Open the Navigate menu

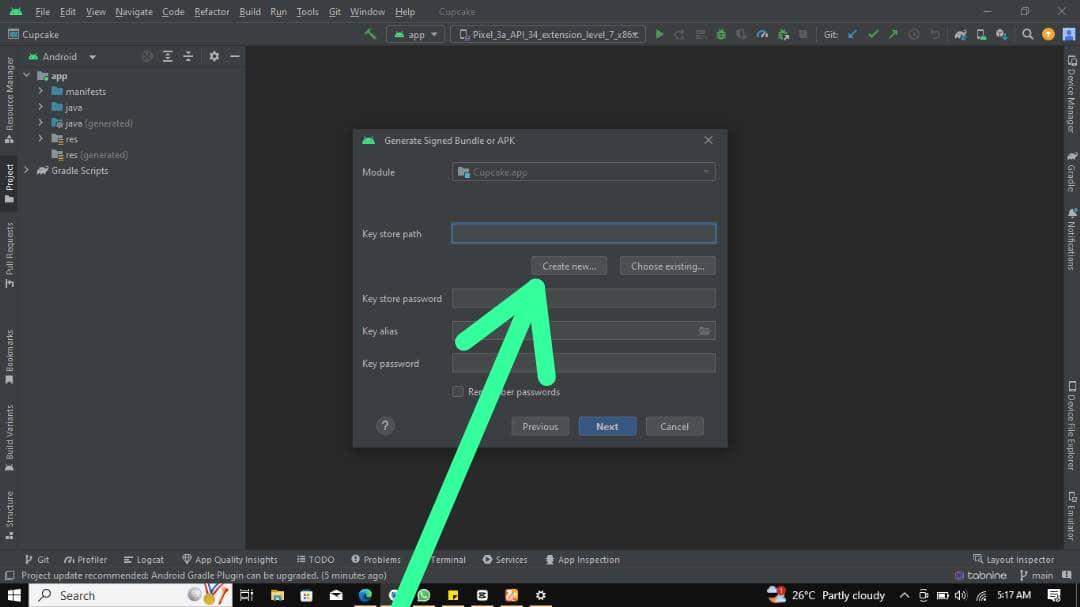point(134,12)
